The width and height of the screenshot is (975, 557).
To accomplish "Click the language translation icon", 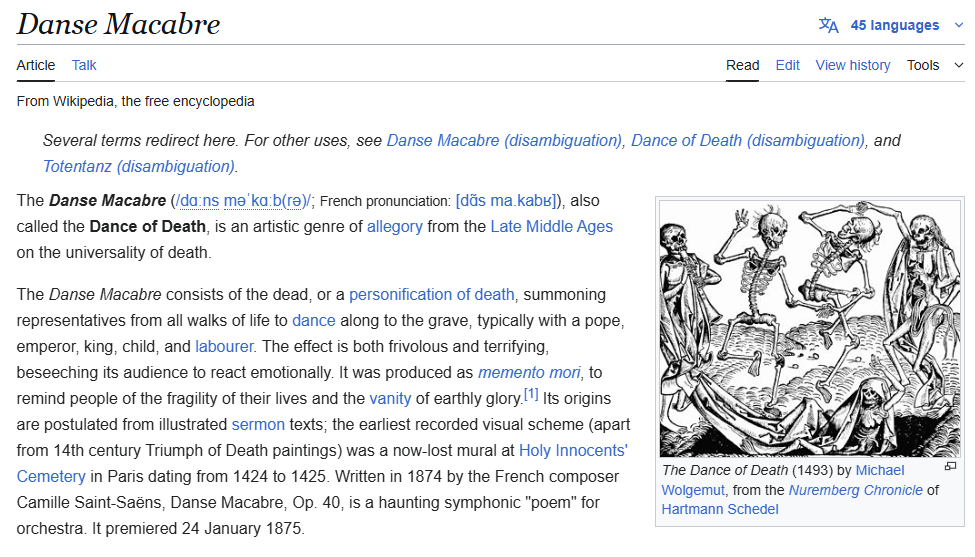I will (x=828, y=25).
